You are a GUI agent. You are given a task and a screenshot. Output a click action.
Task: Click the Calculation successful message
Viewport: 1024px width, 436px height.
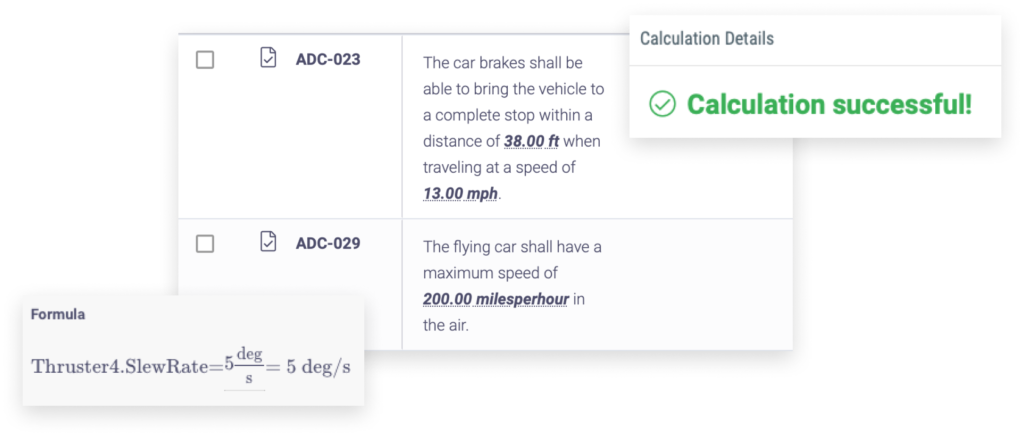(x=829, y=104)
